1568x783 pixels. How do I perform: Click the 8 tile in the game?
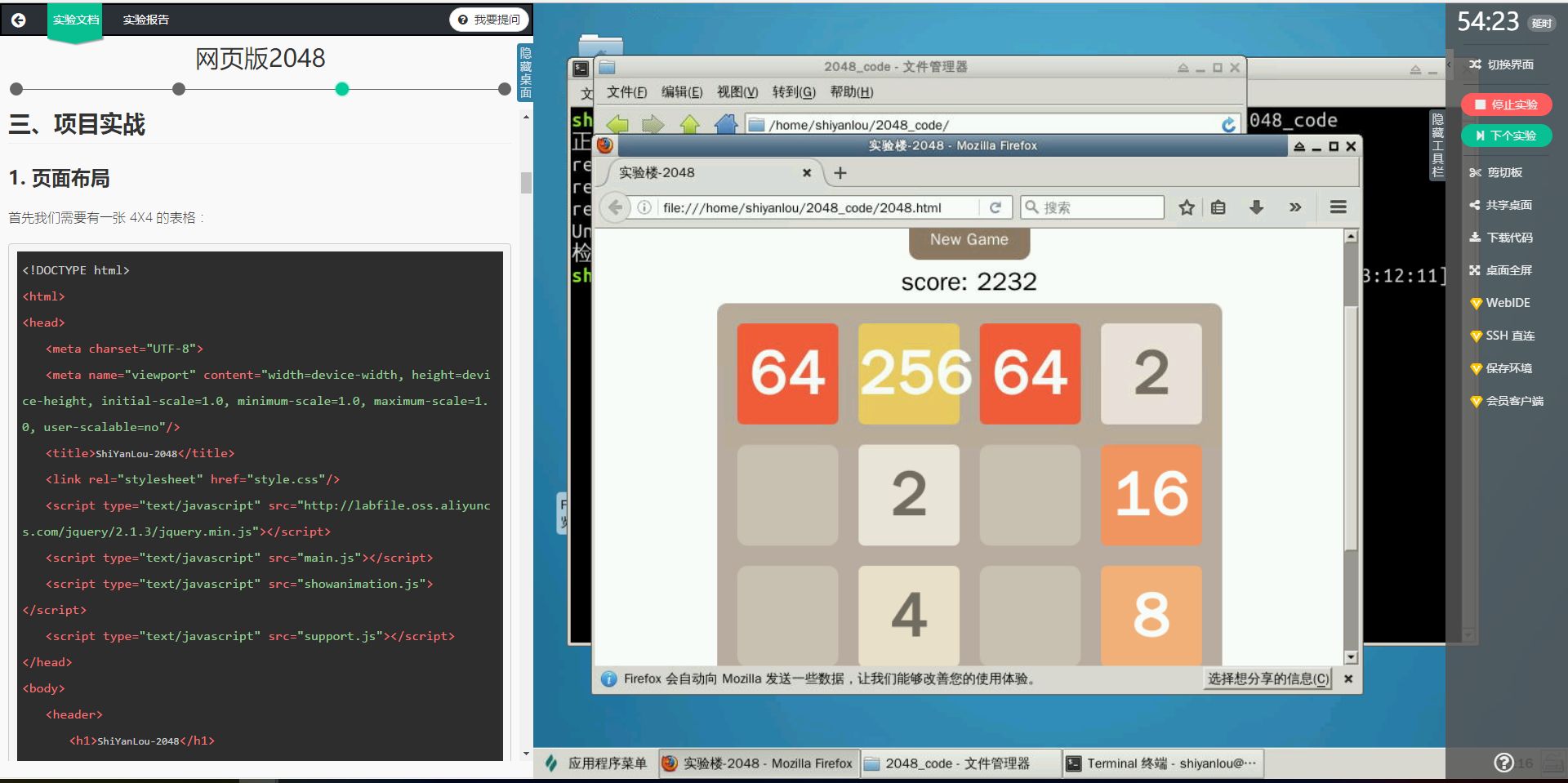[x=1151, y=615]
